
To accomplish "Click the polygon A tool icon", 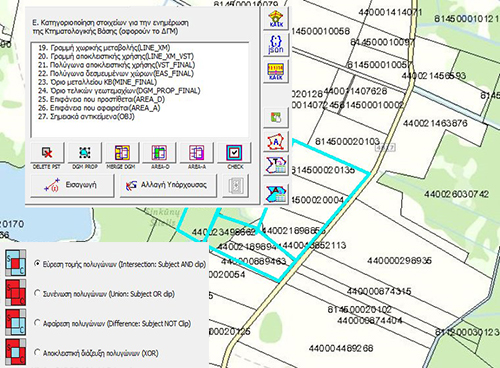I will click(276, 143).
